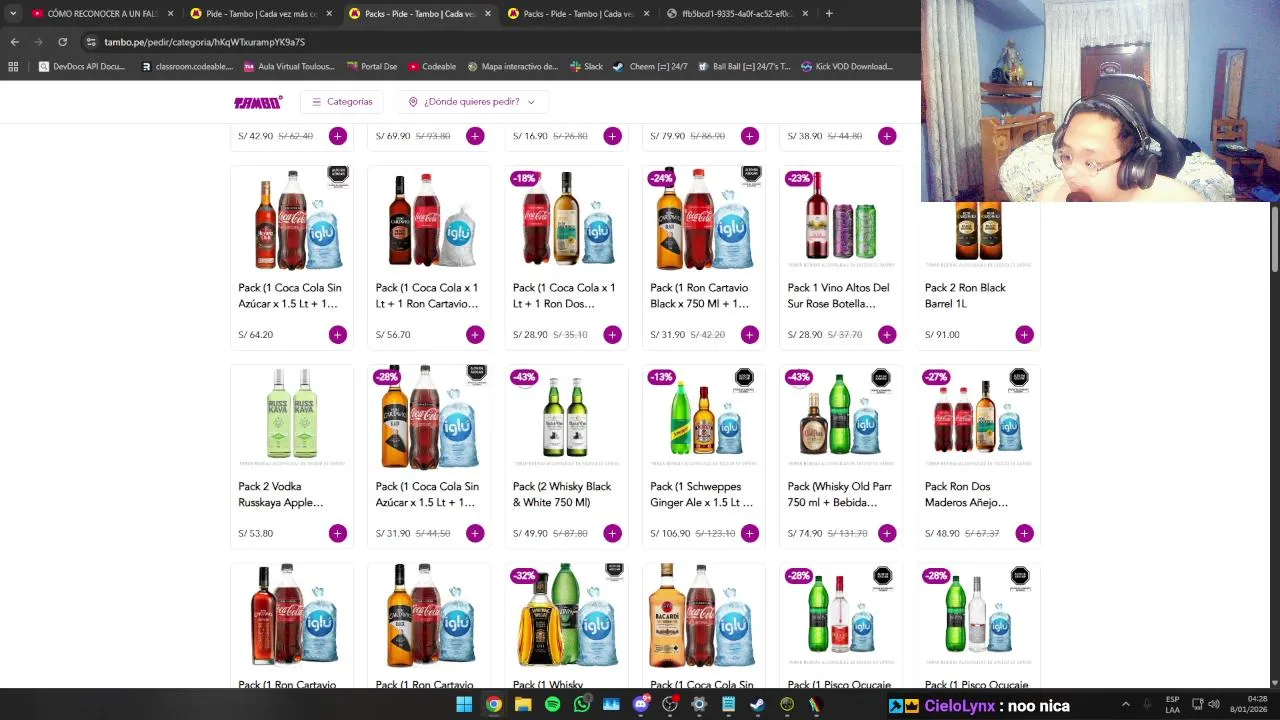The image size is (1280, 720).
Task: Open Slack bookmark
Action: click(x=586, y=67)
